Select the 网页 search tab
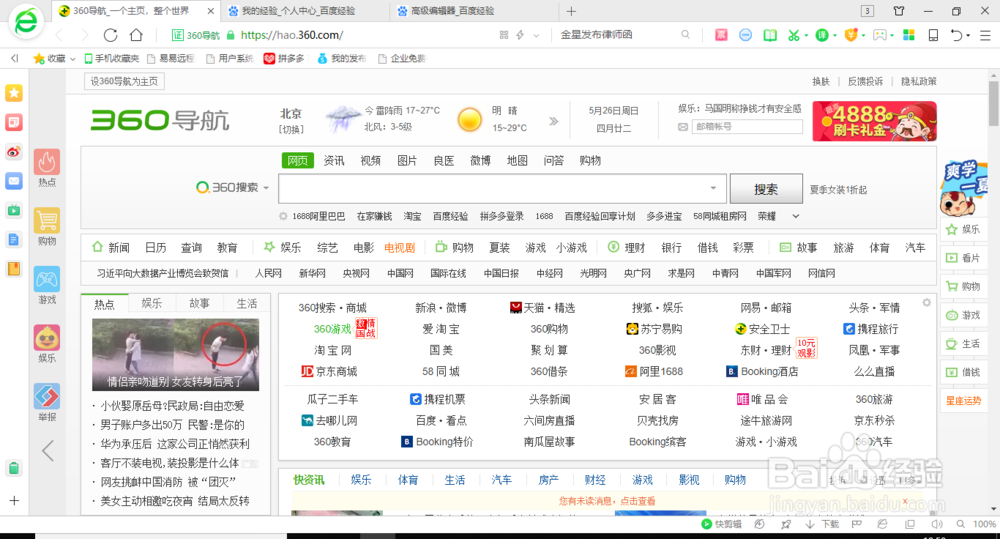Image resolution: width=1000 pixels, height=539 pixels. [297, 160]
